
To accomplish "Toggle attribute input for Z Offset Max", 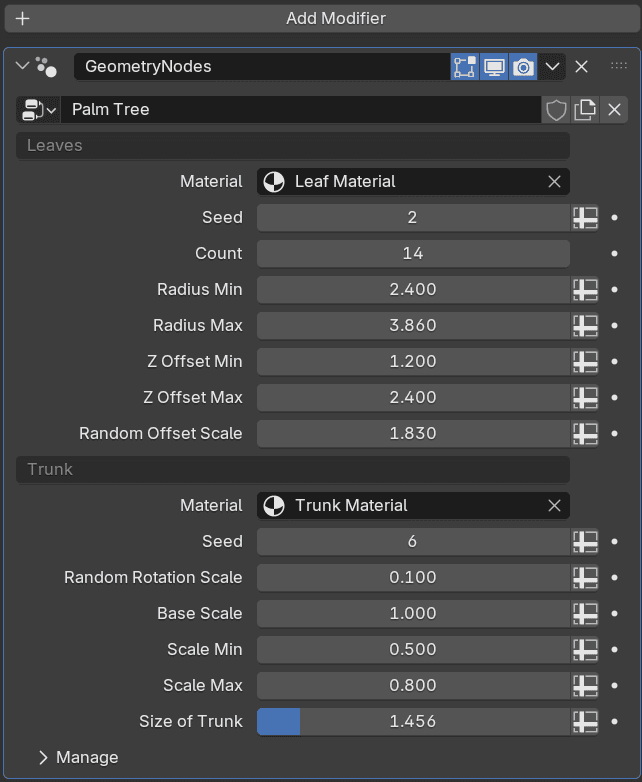I will 585,398.
